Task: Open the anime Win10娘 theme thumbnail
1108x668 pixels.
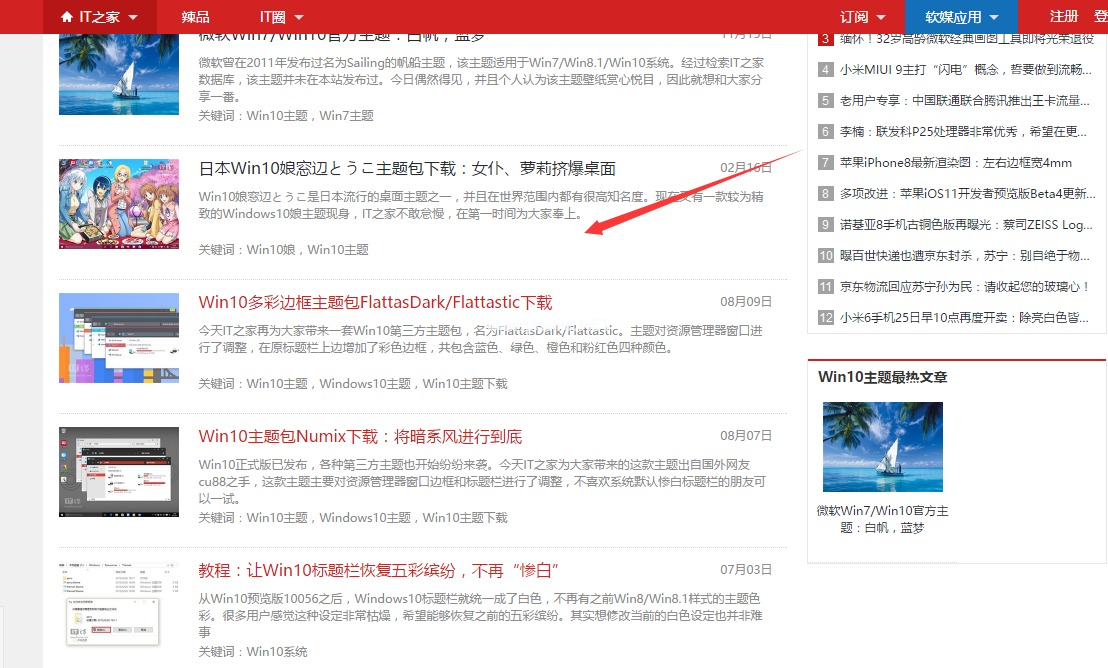Action: coord(119,203)
